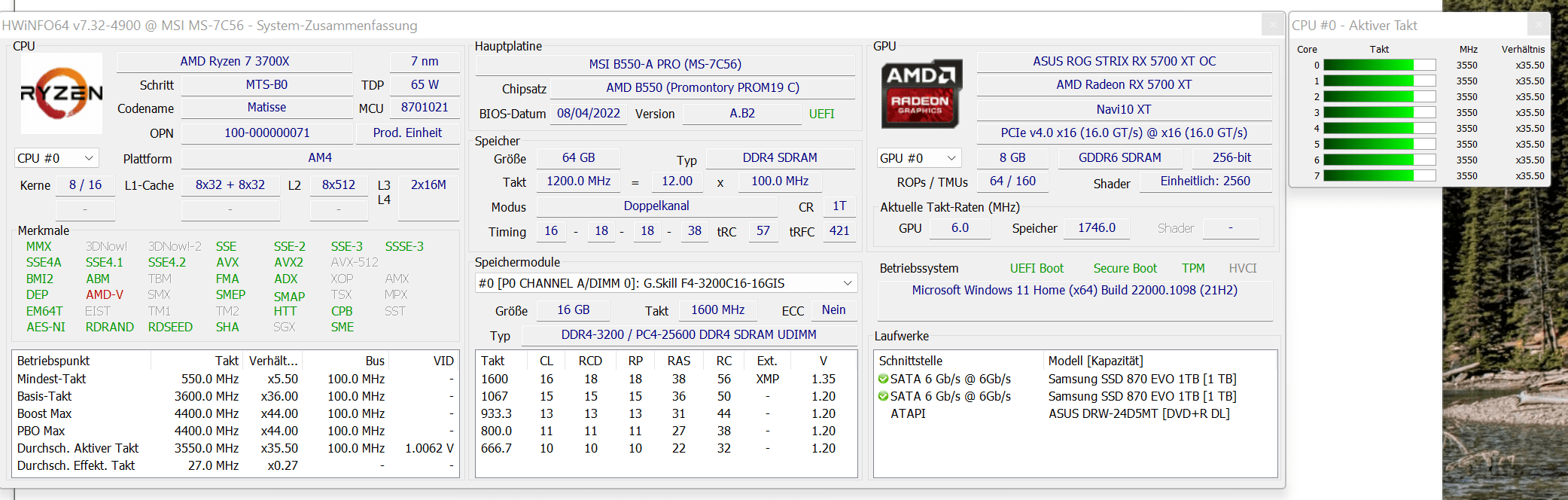This screenshot has height=500, width=1568.
Task: Click the AVX2 feature label
Action: coord(288,263)
